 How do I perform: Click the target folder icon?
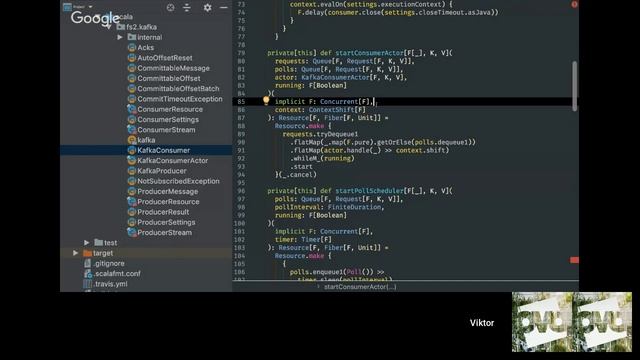tap(87, 253)
